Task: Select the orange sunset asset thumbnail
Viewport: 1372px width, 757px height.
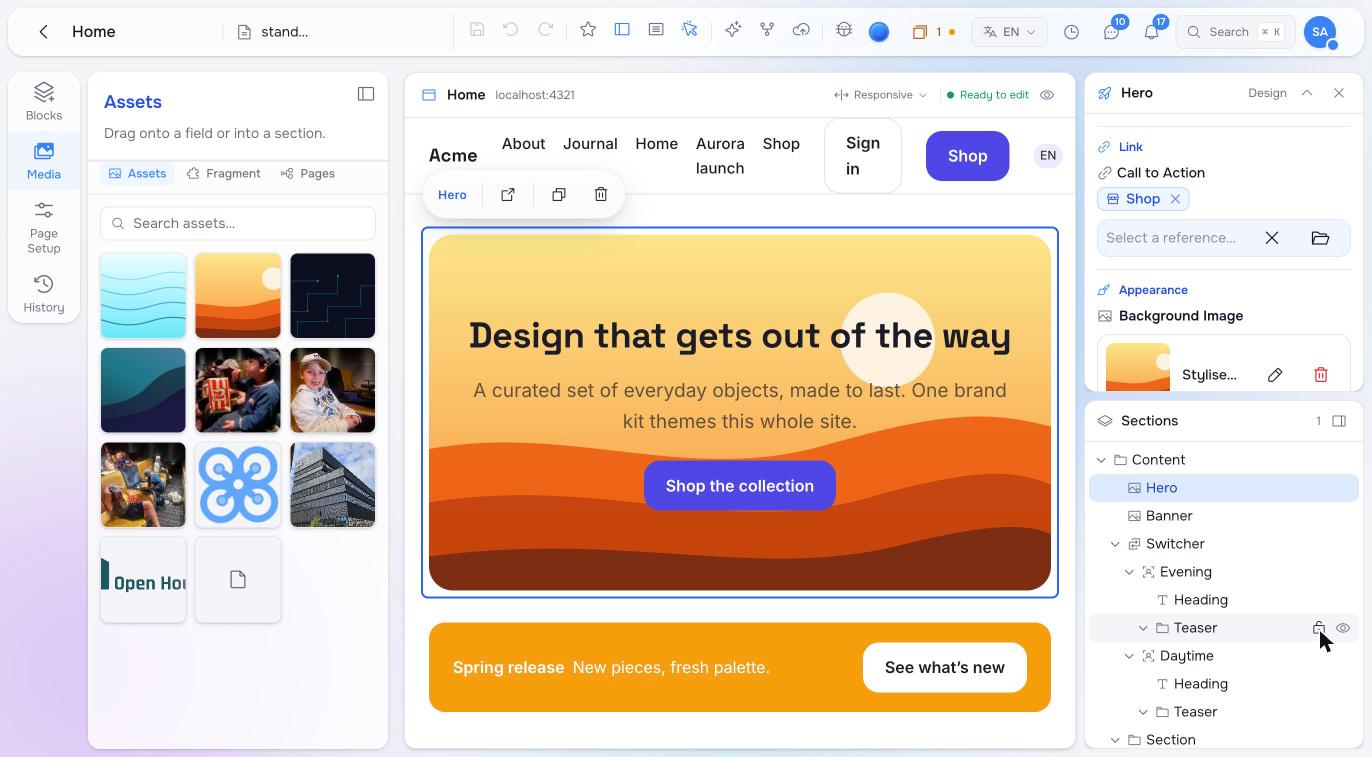Action: [x=238, y=296]
